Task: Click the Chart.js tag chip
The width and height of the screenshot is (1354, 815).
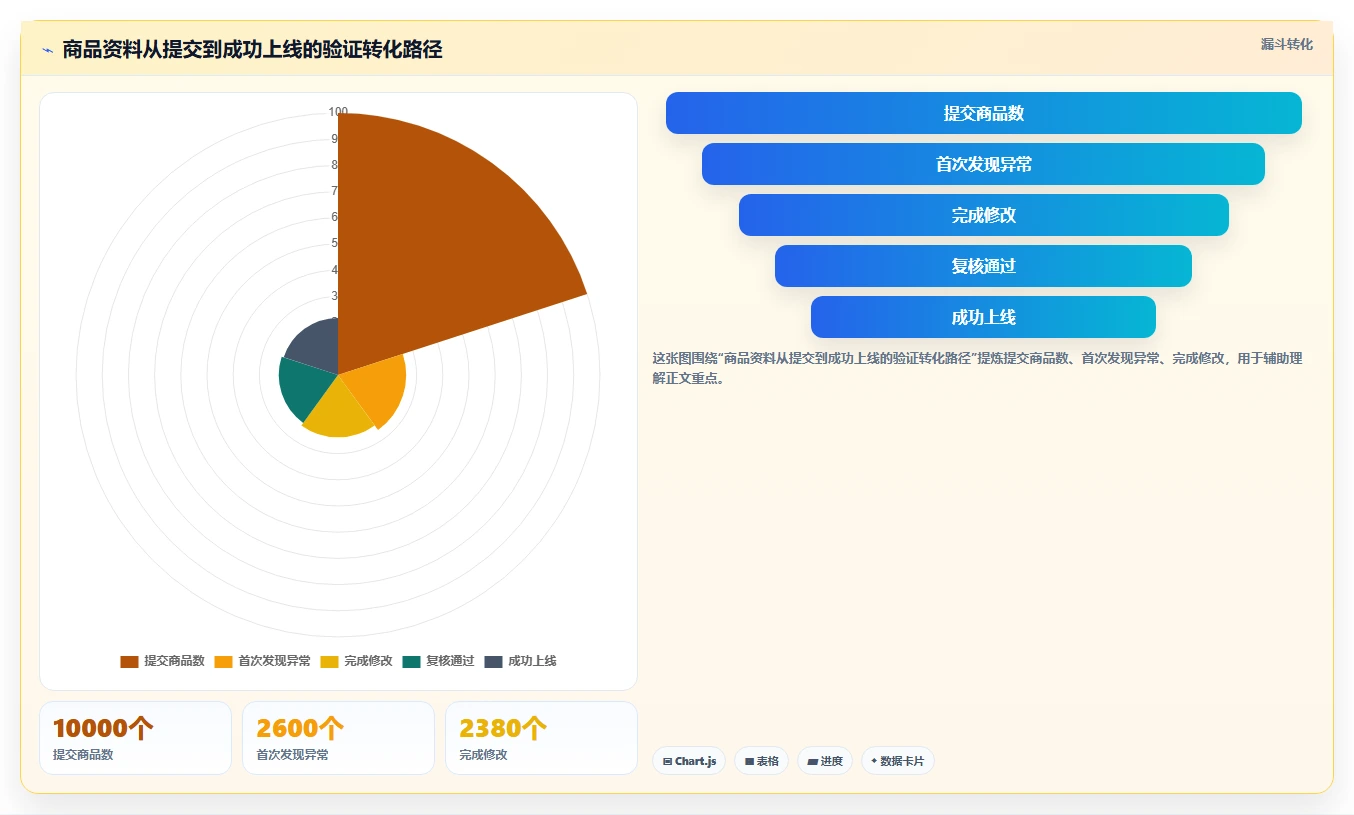Action: click(x=689, y=761)
